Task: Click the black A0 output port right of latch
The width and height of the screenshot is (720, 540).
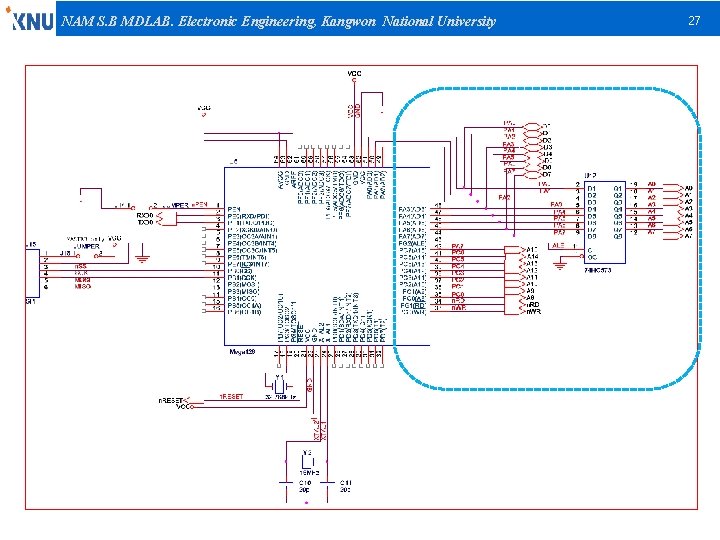Action: [688, 188]
